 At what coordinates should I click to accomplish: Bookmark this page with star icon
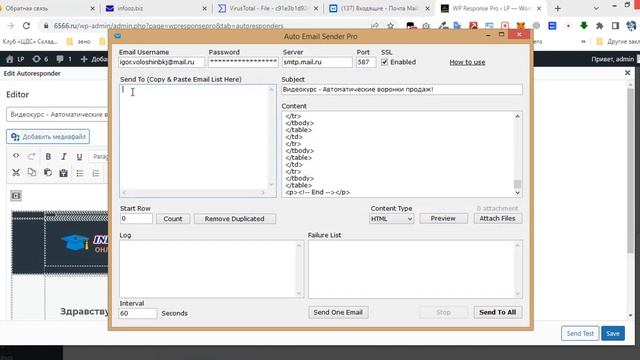(x=391, y=26)
